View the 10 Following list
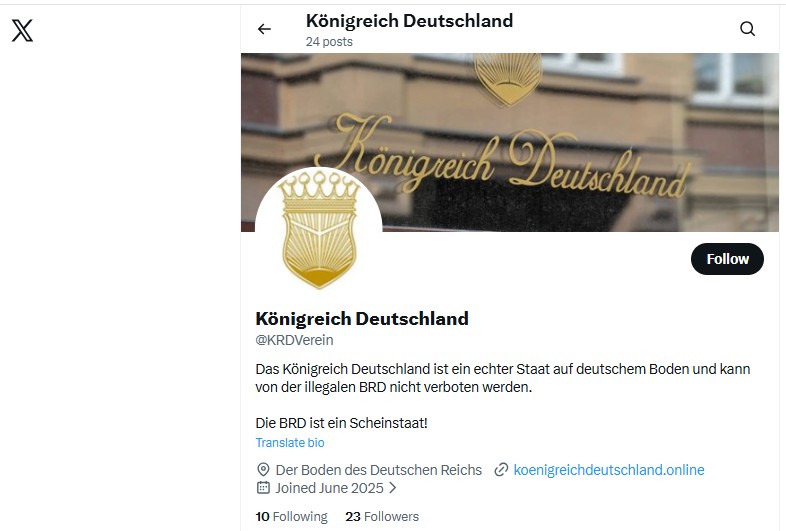Viewport: 786px width, 531px height. tap(291, 516)
